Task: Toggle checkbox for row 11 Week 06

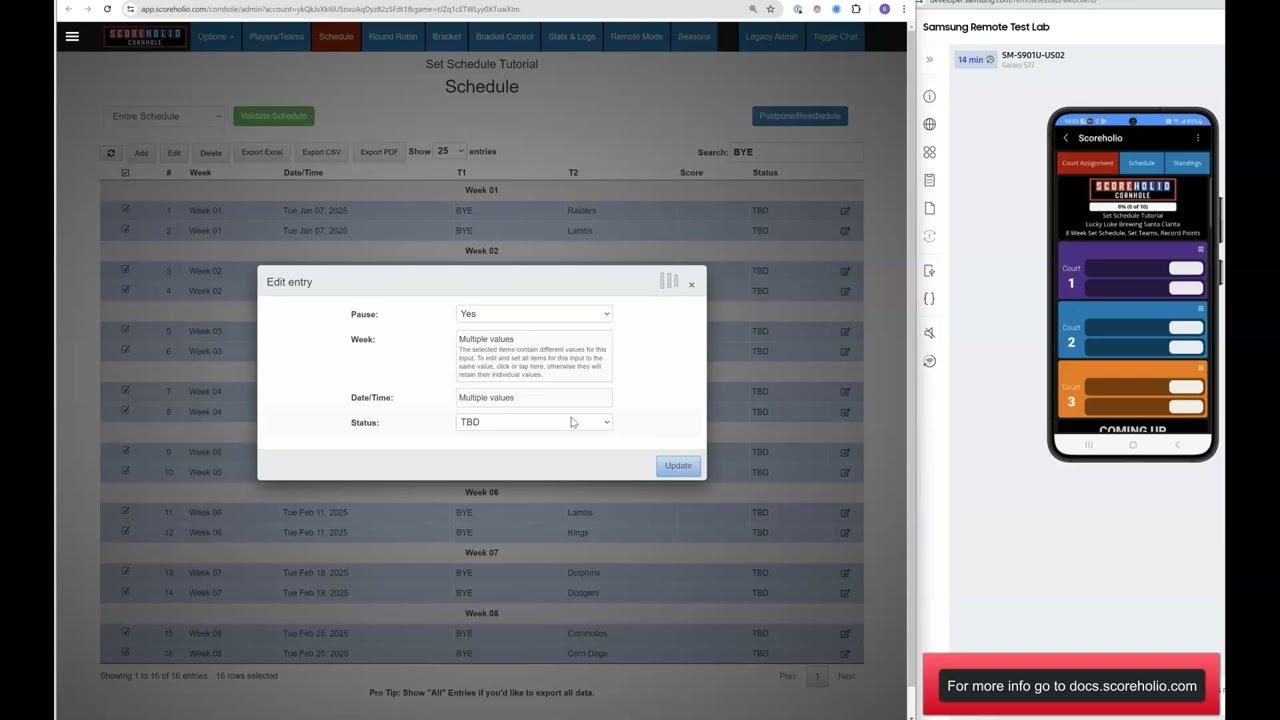Action: 125,511
